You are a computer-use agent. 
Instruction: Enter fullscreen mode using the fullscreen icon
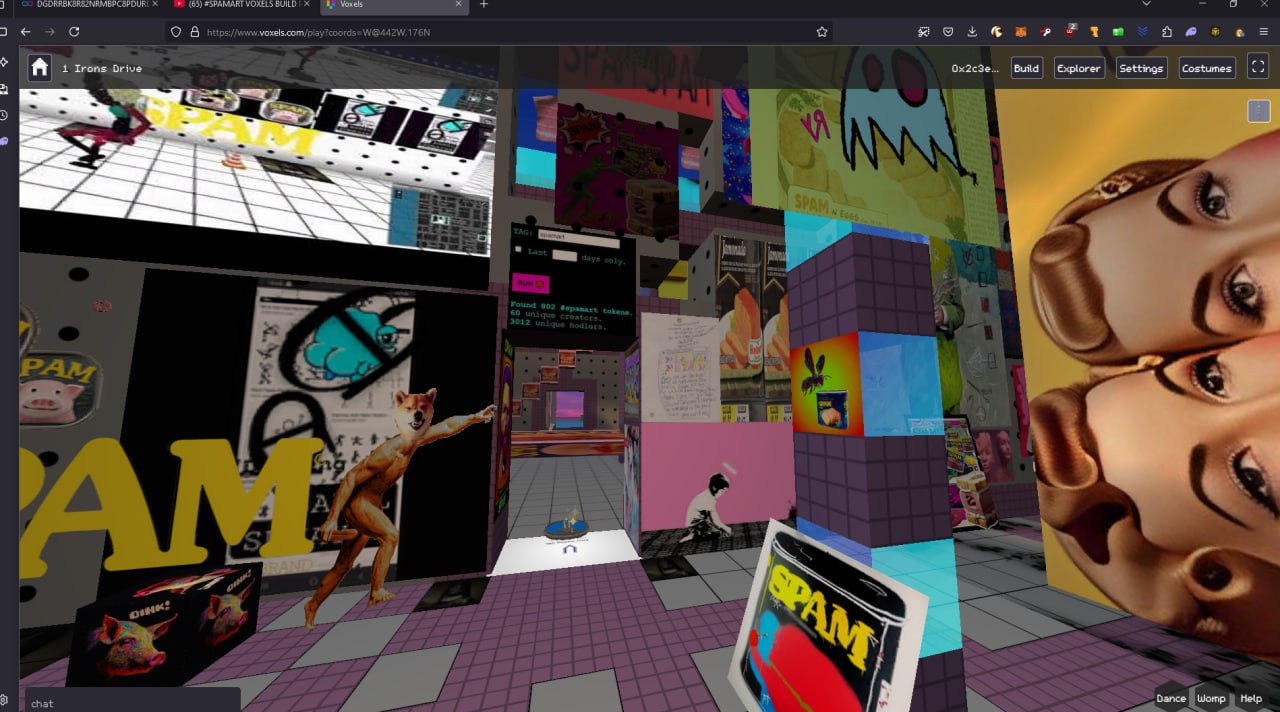click(1256, 68)
